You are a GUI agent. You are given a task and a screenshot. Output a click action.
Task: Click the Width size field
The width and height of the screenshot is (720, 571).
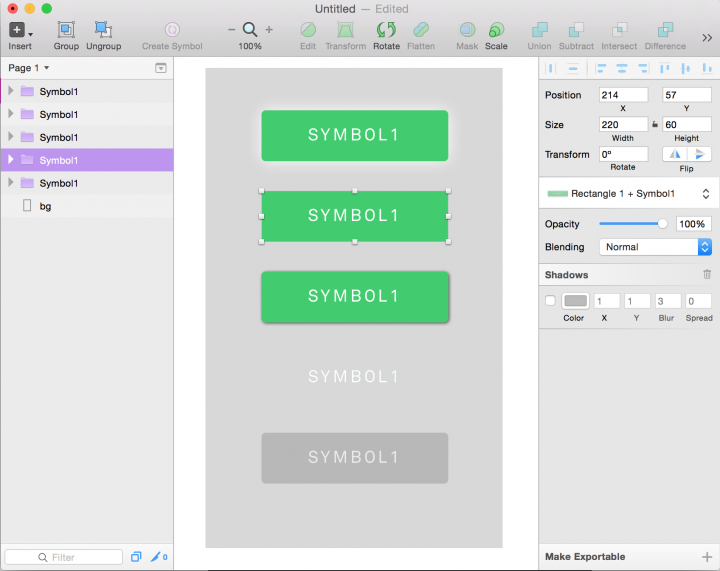tap(623, 124)
